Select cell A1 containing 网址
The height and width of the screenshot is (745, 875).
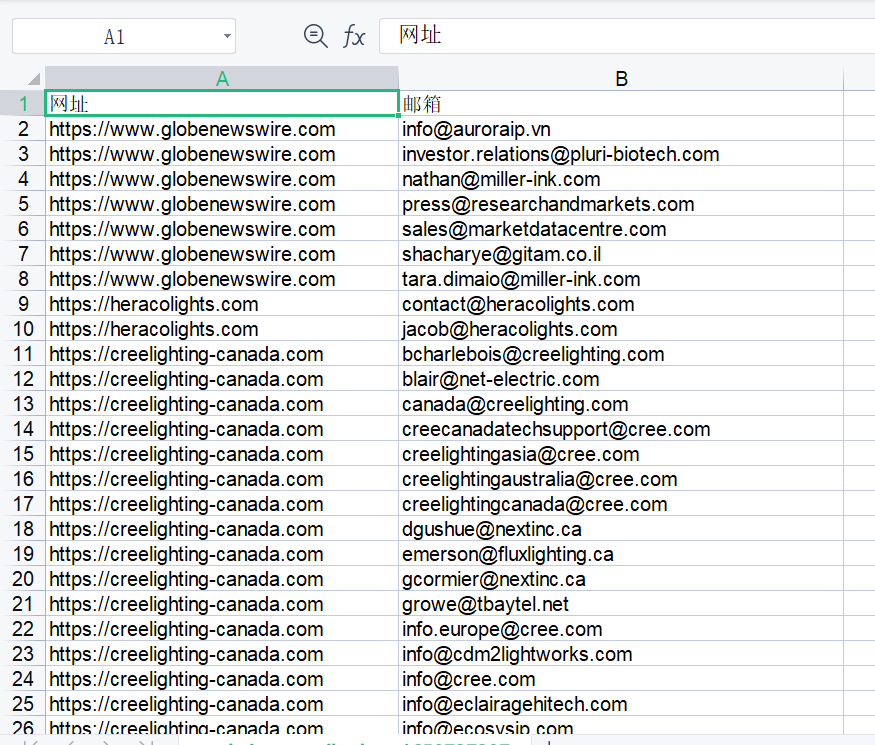[x=222, y=104]
